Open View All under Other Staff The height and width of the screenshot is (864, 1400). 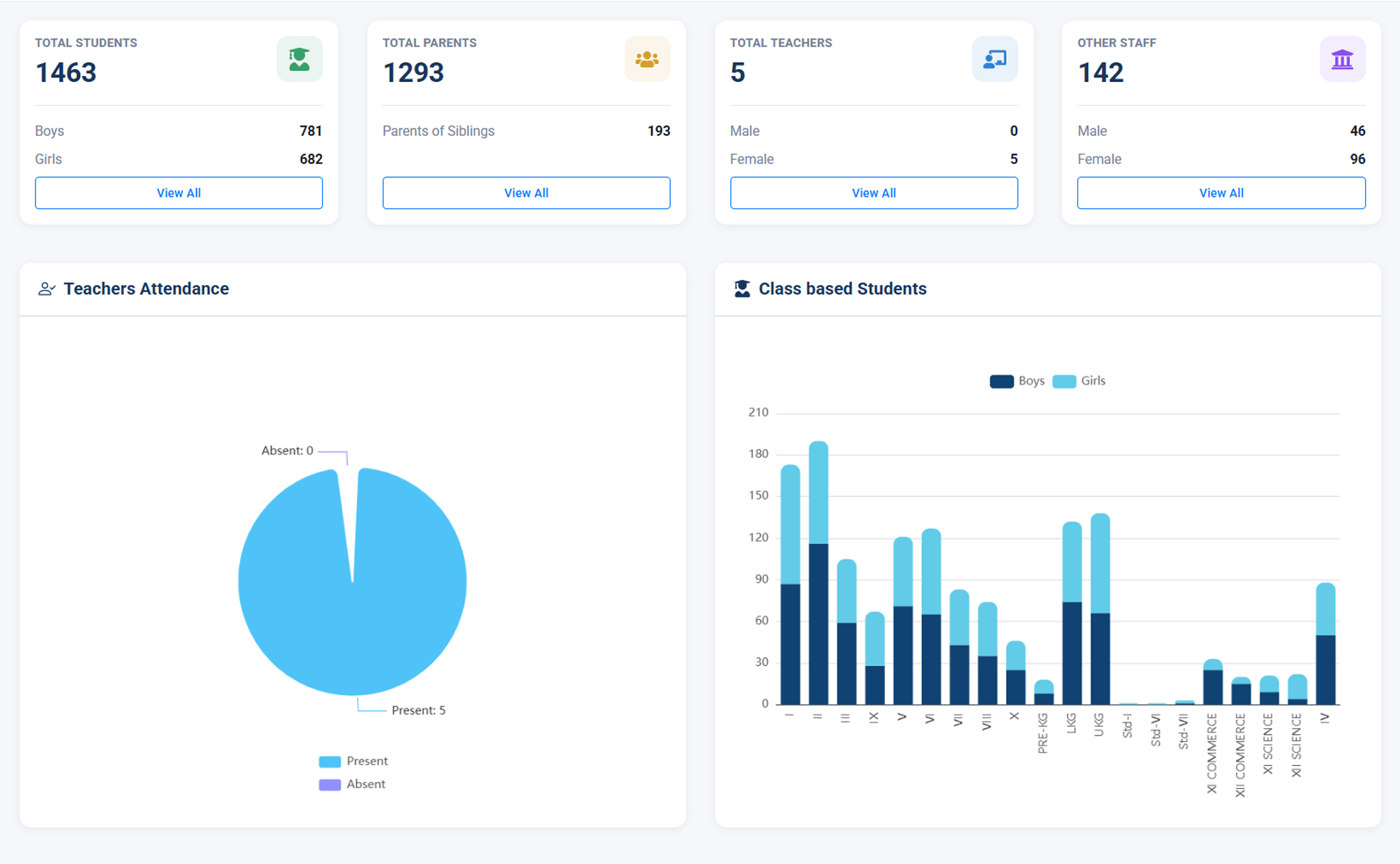[x=1221, y=193]
